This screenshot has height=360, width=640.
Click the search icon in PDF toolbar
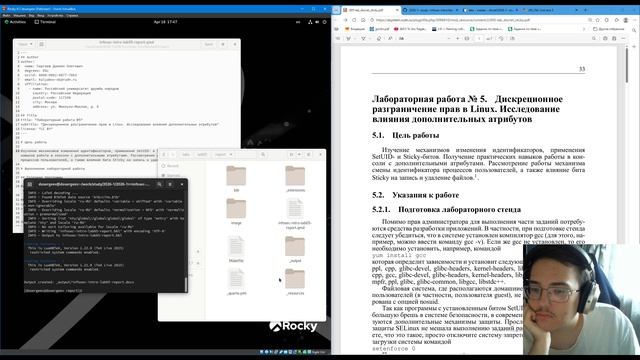[x=594, y=38]
